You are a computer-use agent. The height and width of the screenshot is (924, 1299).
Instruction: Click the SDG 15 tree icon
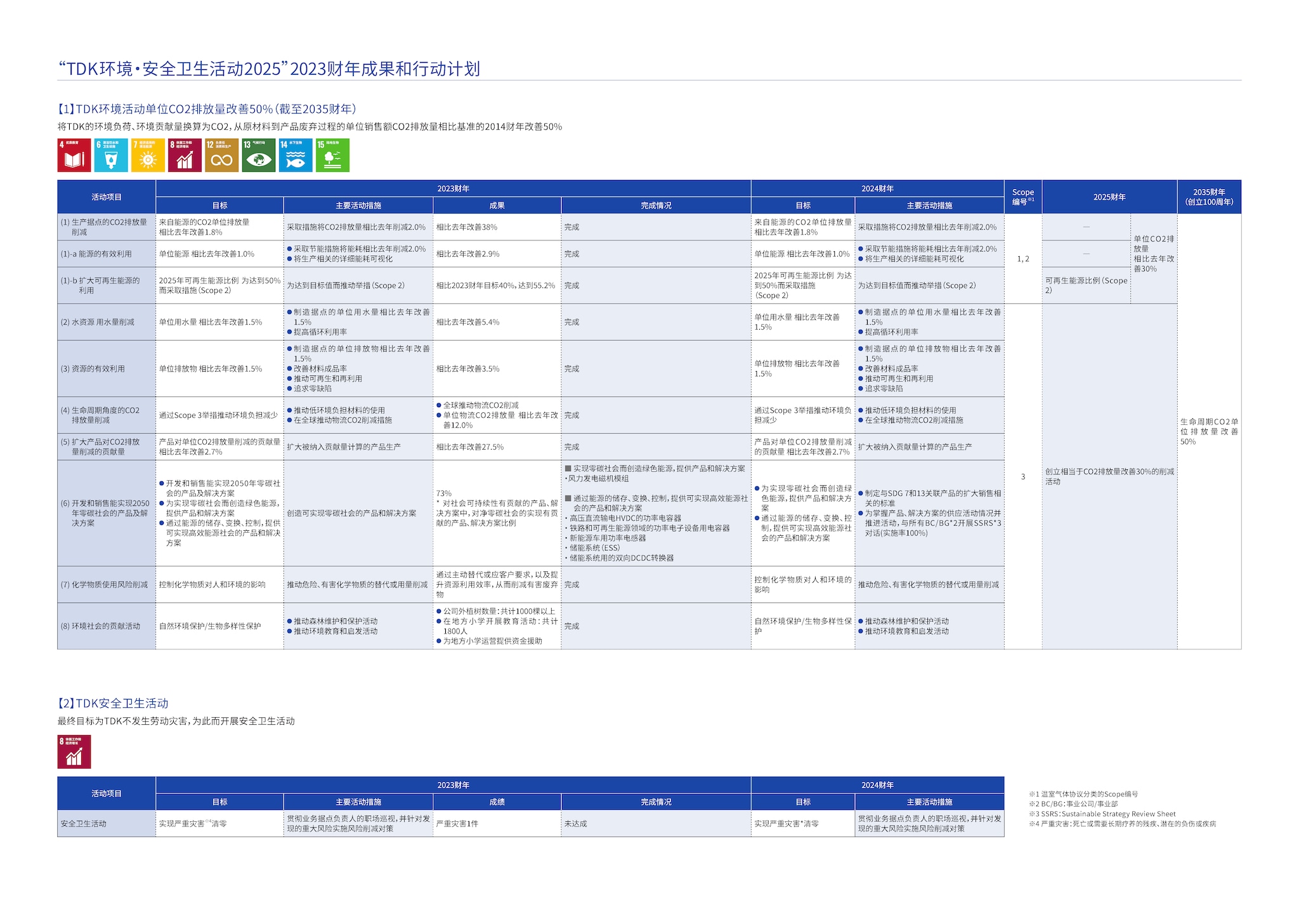(332, 155)
